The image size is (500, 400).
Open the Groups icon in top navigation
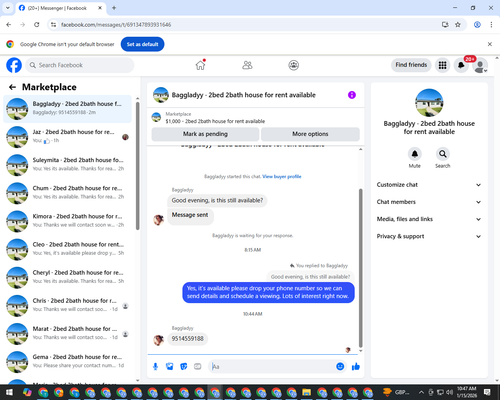click(x=294, y=65)
